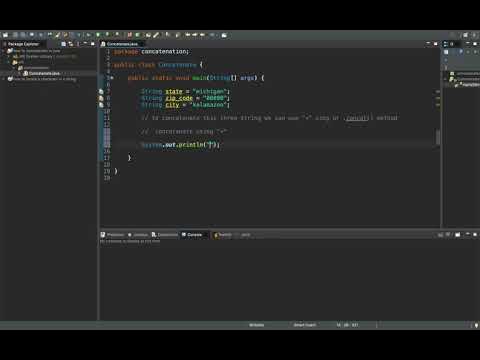Click the New file toolbar icon
This screenshot has width=480, height=360.
(5, 35)
